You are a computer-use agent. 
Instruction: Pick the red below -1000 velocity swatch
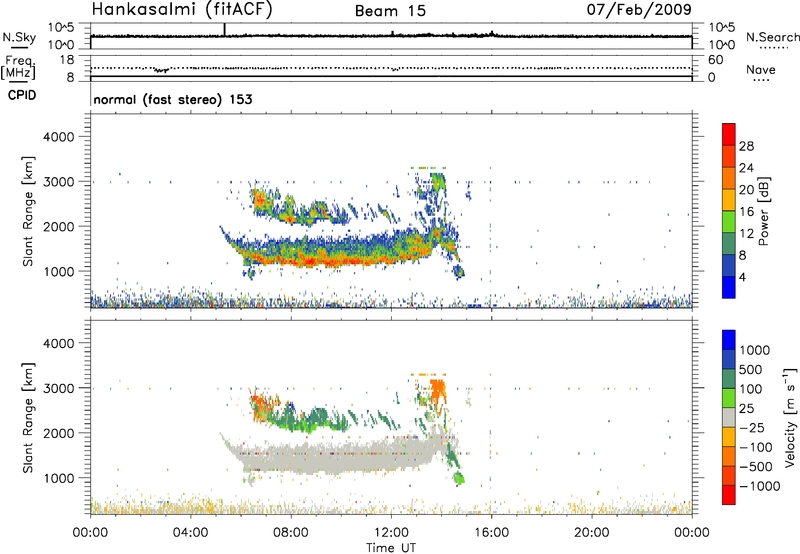click(x=729, y=495)
